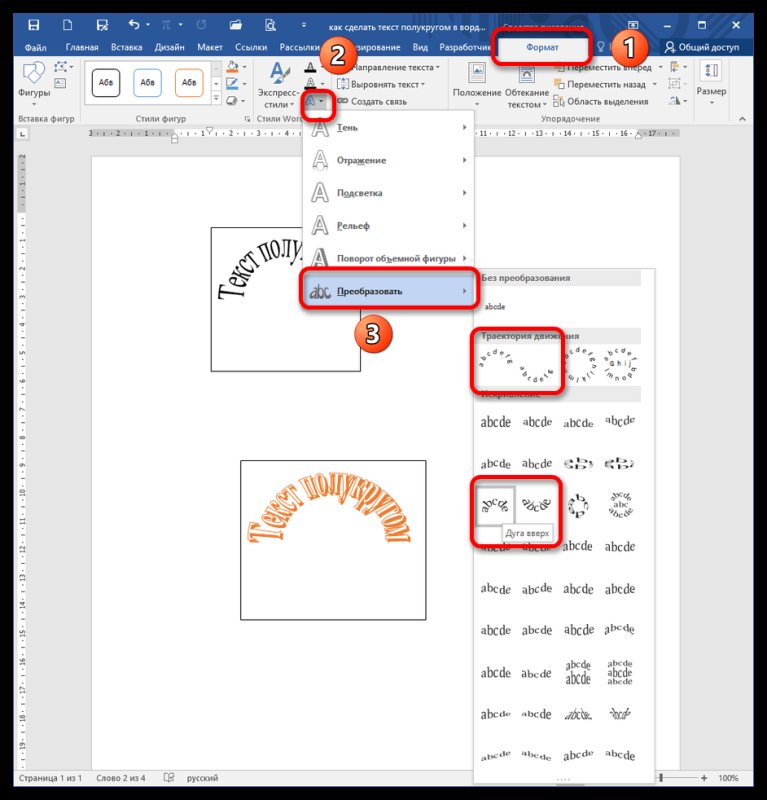Click the spell check icon in status bar
The width and height of the screenshot is (767, 800).
[x=169, y=778]
